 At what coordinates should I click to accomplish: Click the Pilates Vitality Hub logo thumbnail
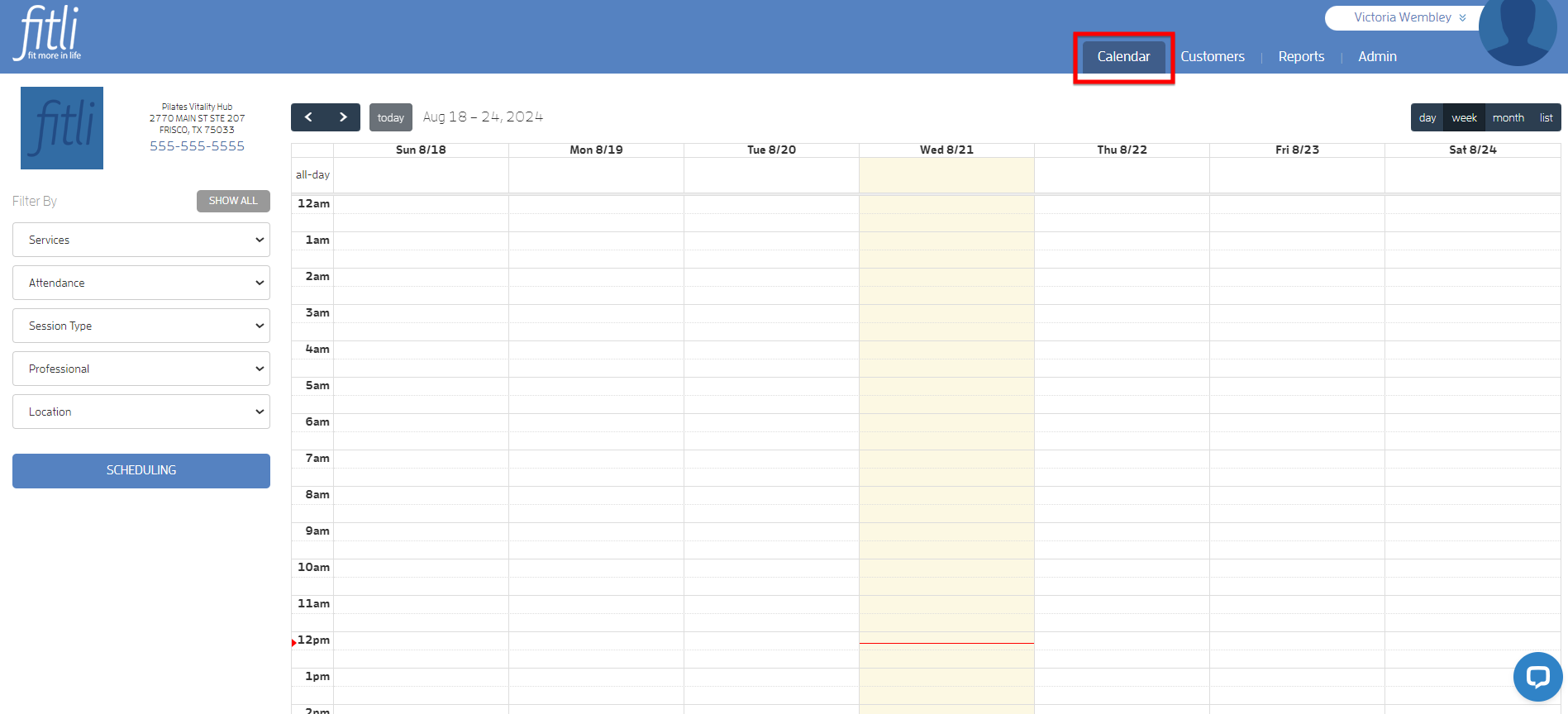pyautogui.click(x=62, y=128)
